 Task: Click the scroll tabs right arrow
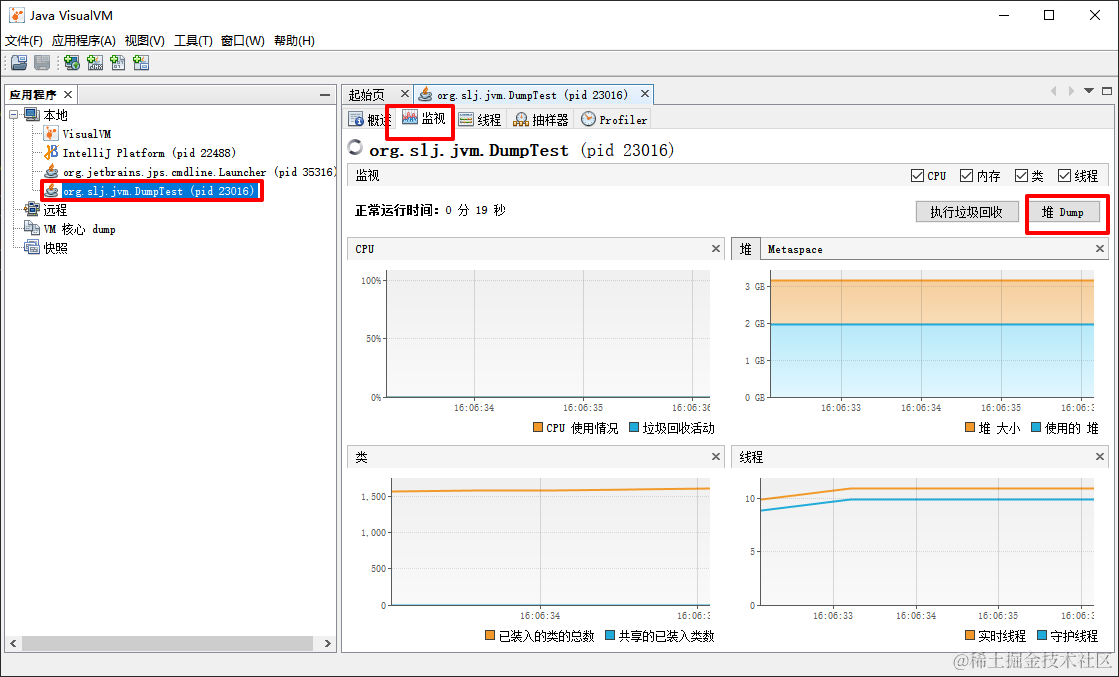[x=1071, y=91]
